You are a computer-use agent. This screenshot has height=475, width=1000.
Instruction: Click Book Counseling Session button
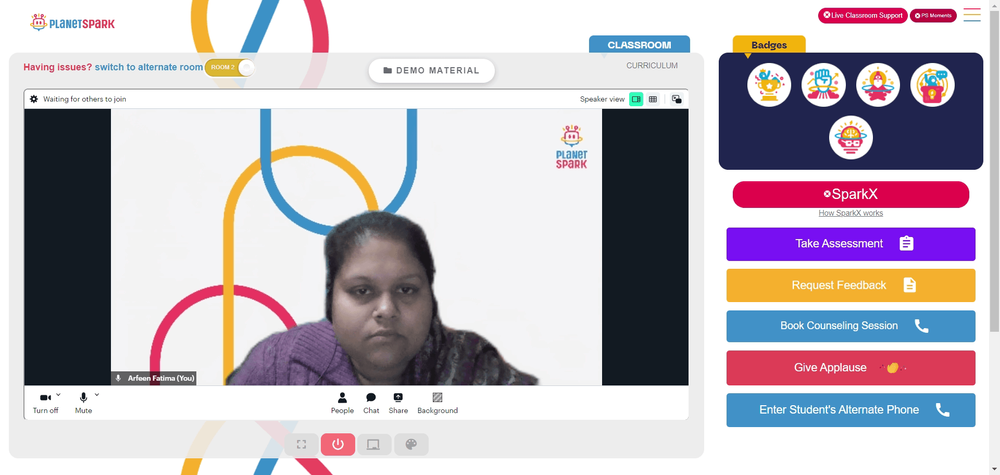pyautogui.click(x=851, y=326)
